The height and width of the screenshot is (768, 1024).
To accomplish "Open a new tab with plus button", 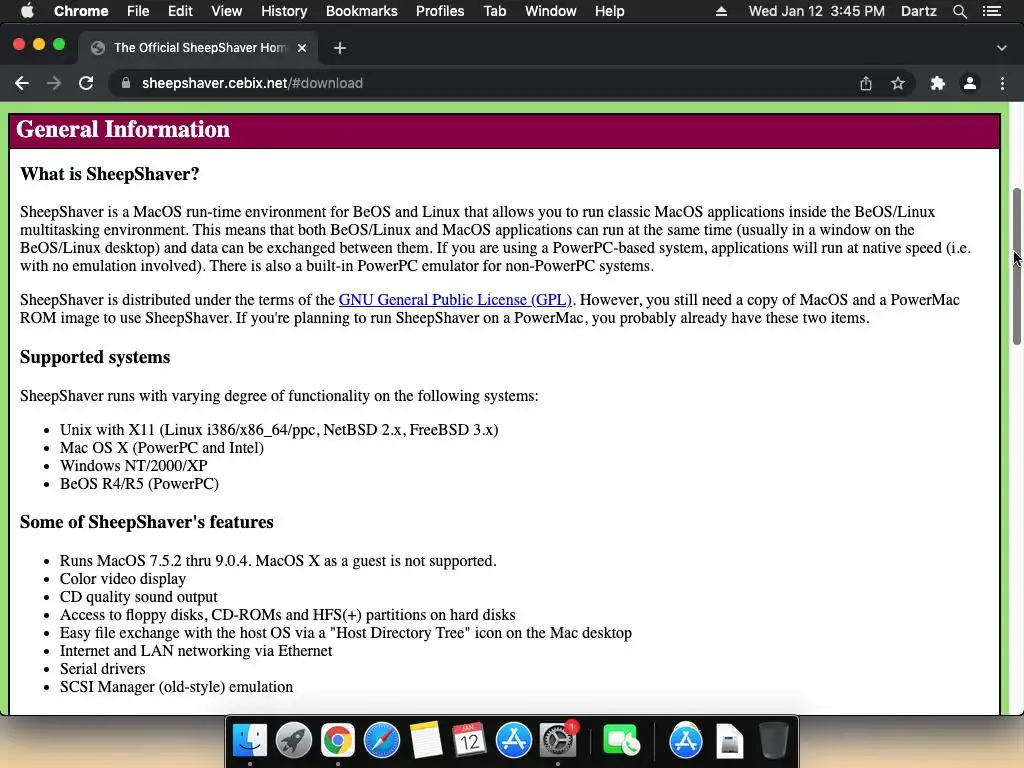I will [340, 48].
